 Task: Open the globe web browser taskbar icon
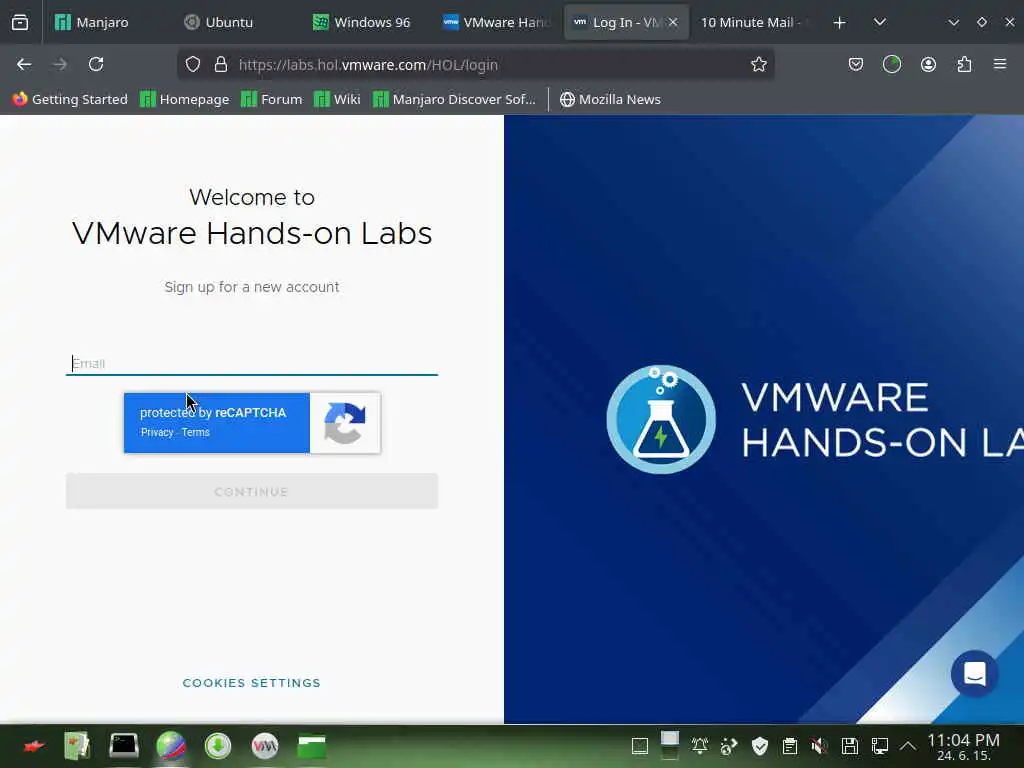[x=171, y=746]
